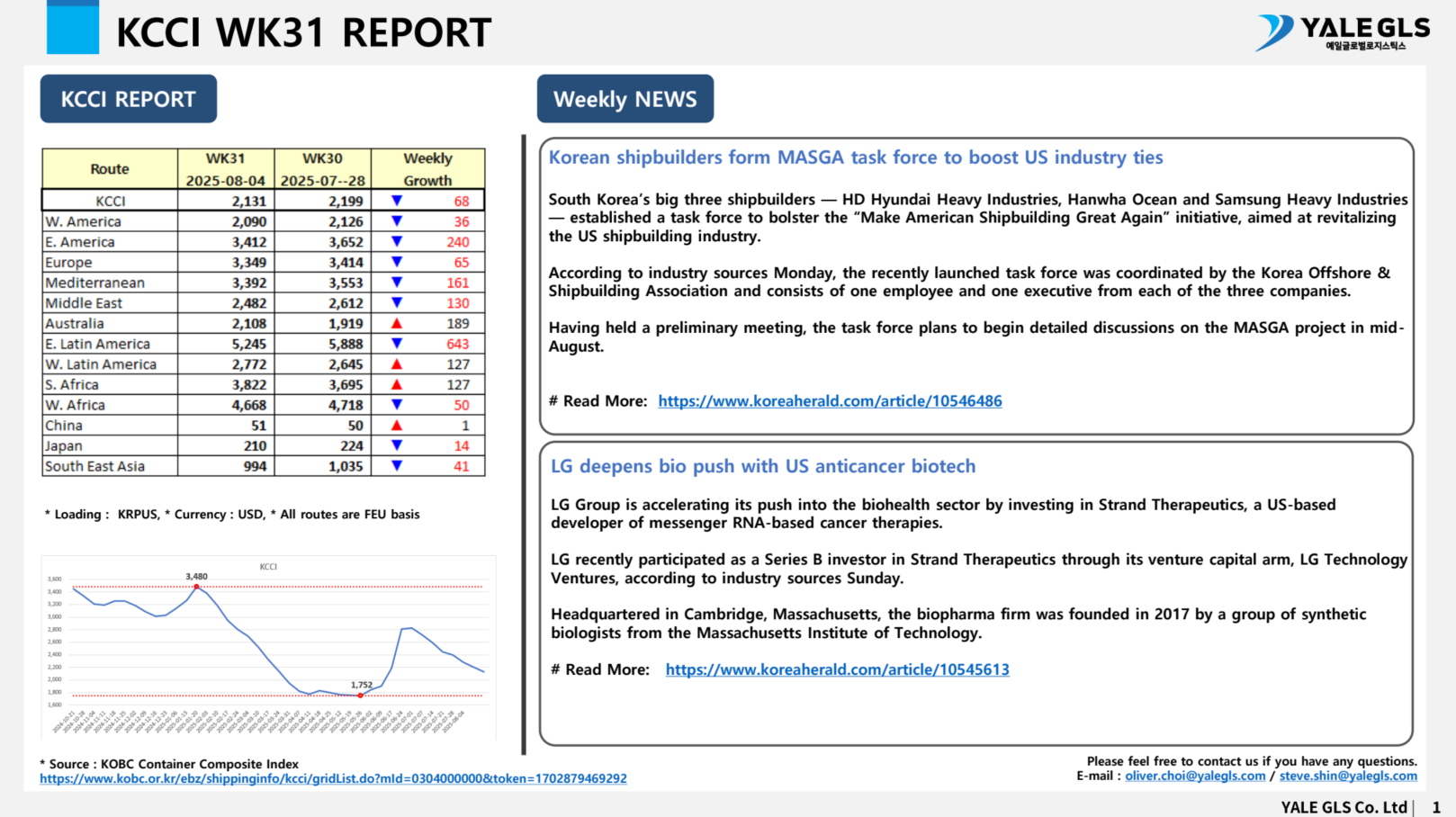Click the WK31 column header

point(226,169)
